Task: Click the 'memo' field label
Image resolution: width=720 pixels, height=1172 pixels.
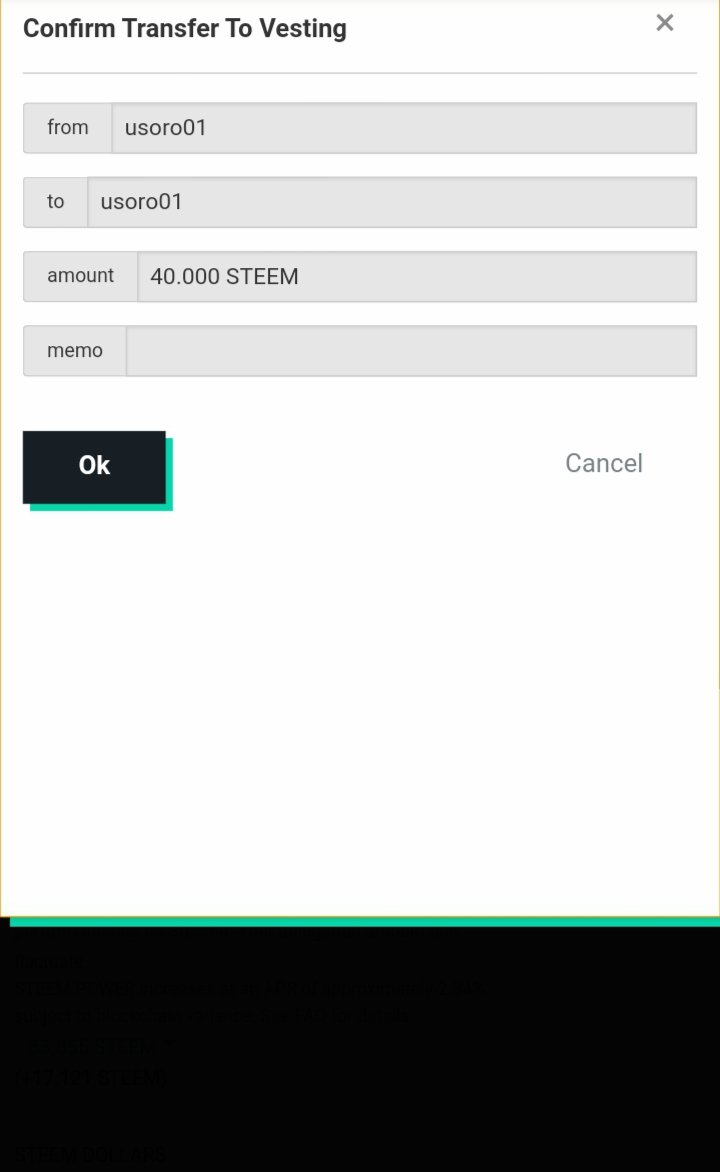Action: 75,351
